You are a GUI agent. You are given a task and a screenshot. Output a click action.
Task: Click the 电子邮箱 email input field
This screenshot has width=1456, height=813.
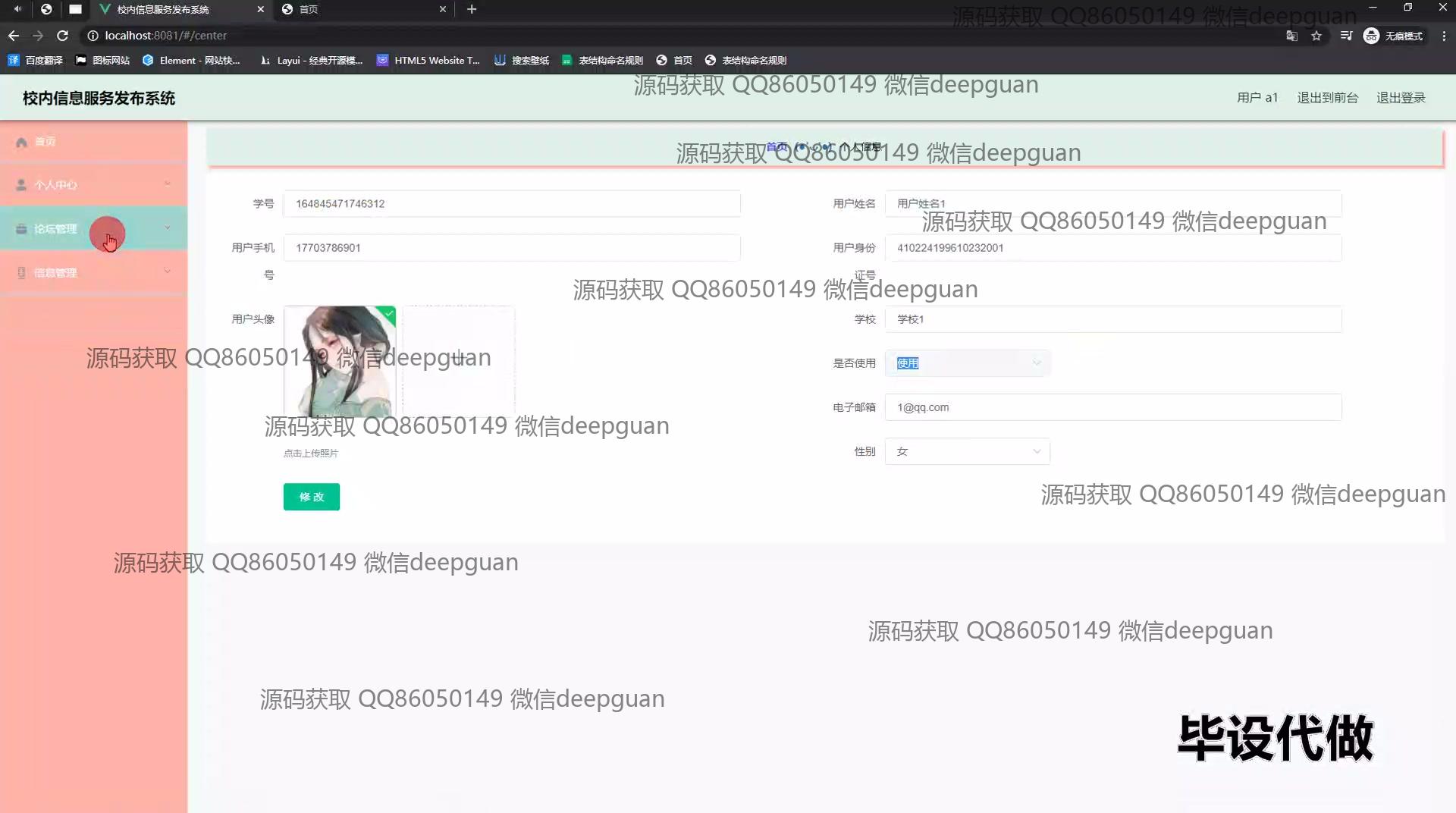coord(1112,407)
